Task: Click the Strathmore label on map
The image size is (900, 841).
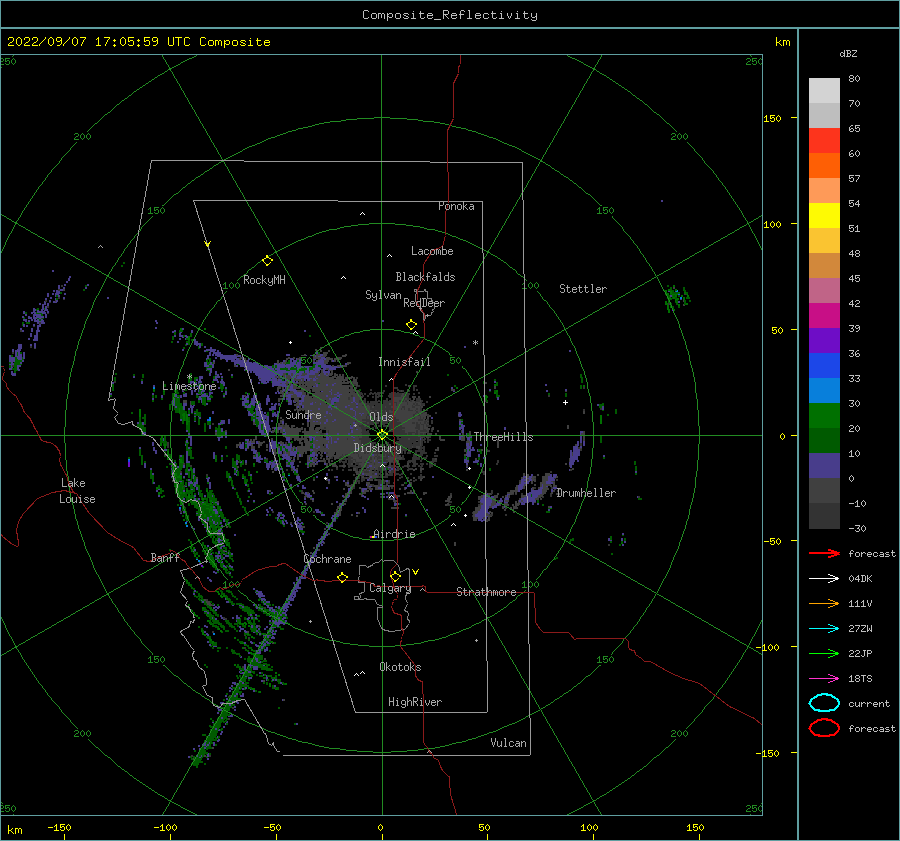Action: coord(486,592)
